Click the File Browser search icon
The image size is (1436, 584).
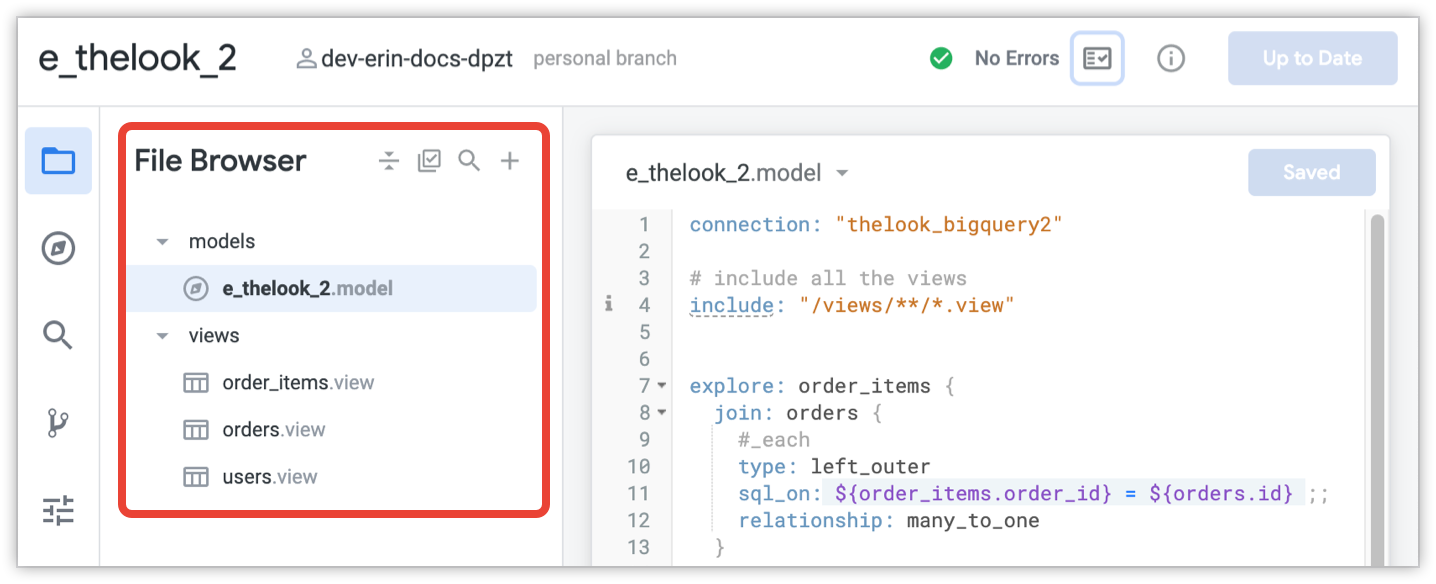(x=469, y=161)
